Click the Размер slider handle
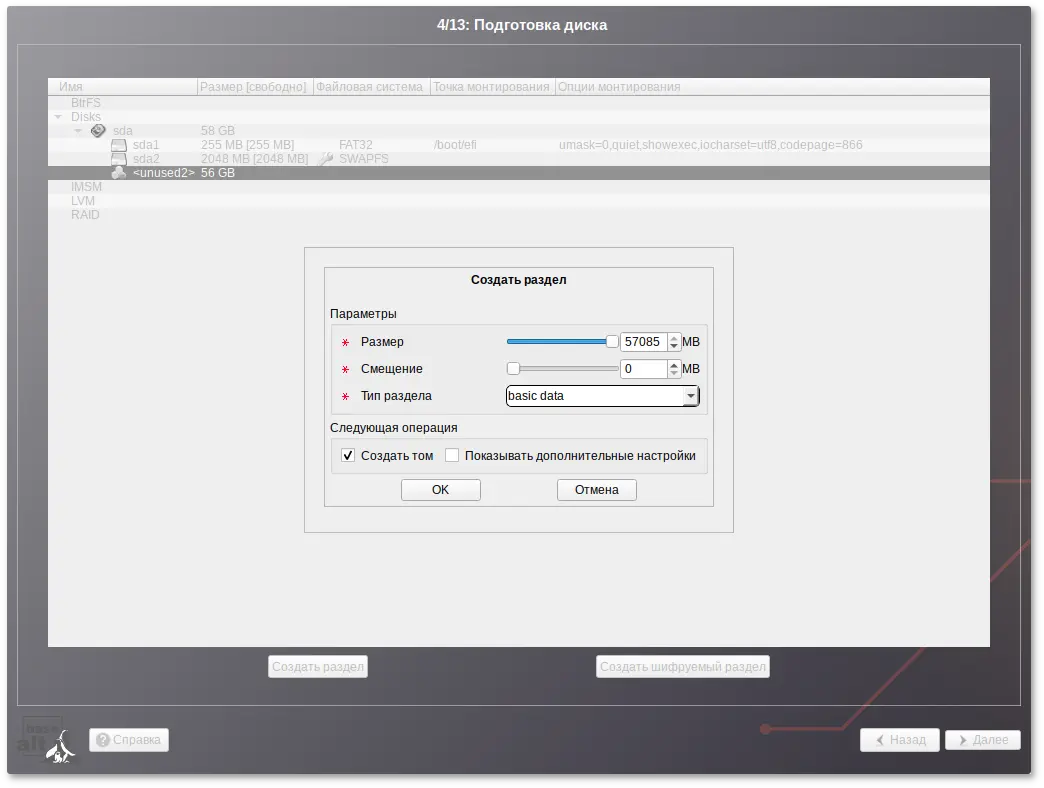 (612, 341)
